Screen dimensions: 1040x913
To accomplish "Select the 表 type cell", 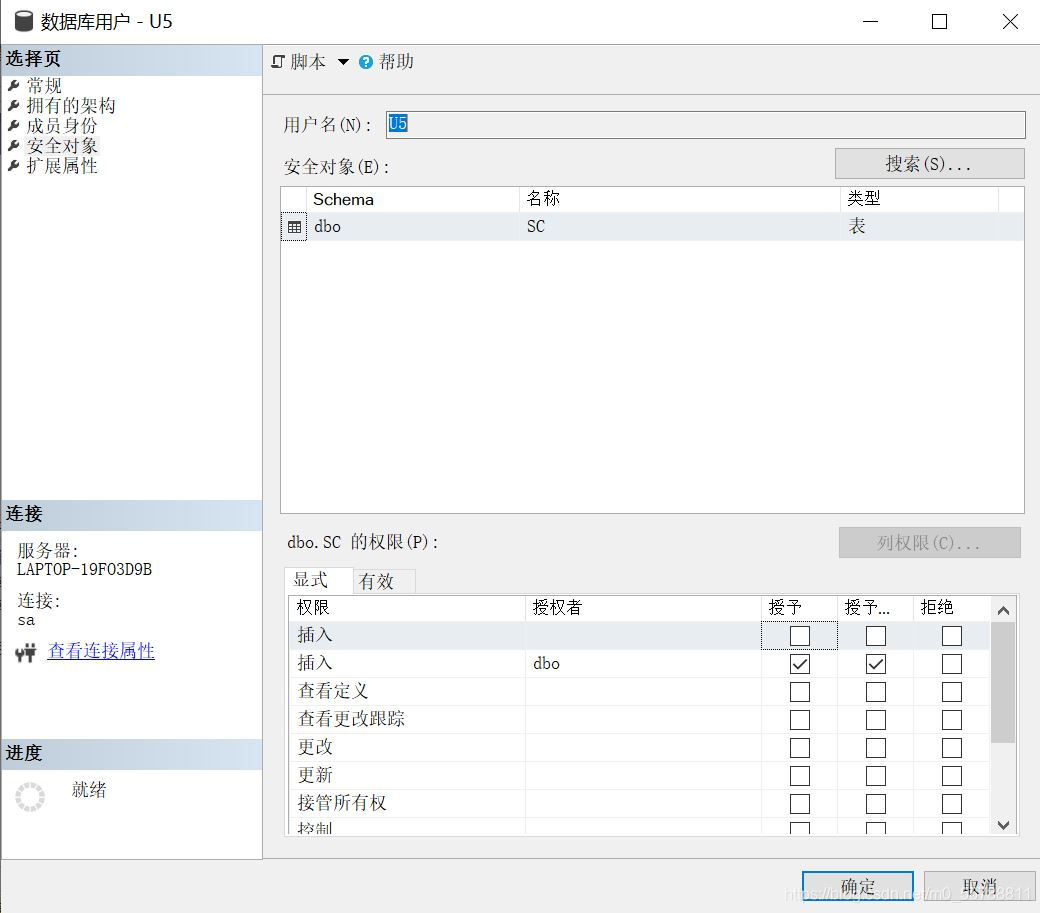I will pos(919,227).
